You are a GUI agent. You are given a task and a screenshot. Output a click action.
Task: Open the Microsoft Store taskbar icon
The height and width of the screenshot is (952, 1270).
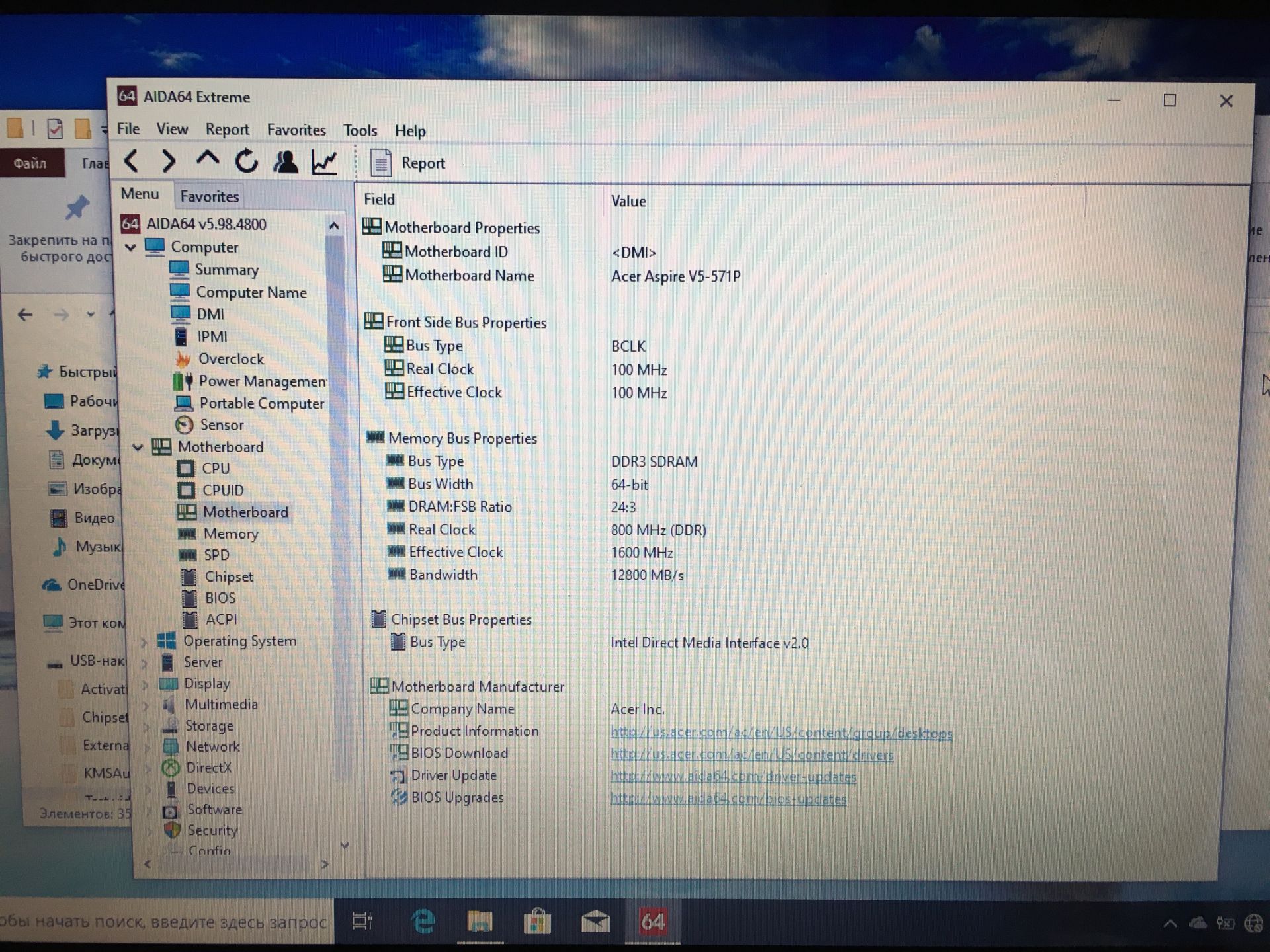pos(537,922)
